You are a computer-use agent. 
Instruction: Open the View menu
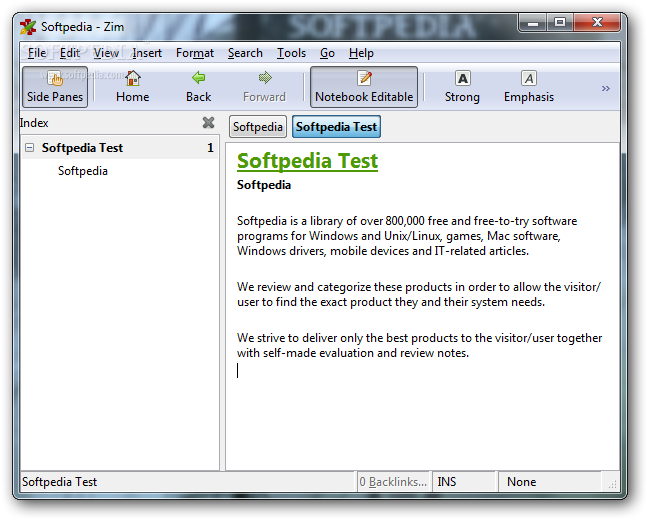coord(106,53)
